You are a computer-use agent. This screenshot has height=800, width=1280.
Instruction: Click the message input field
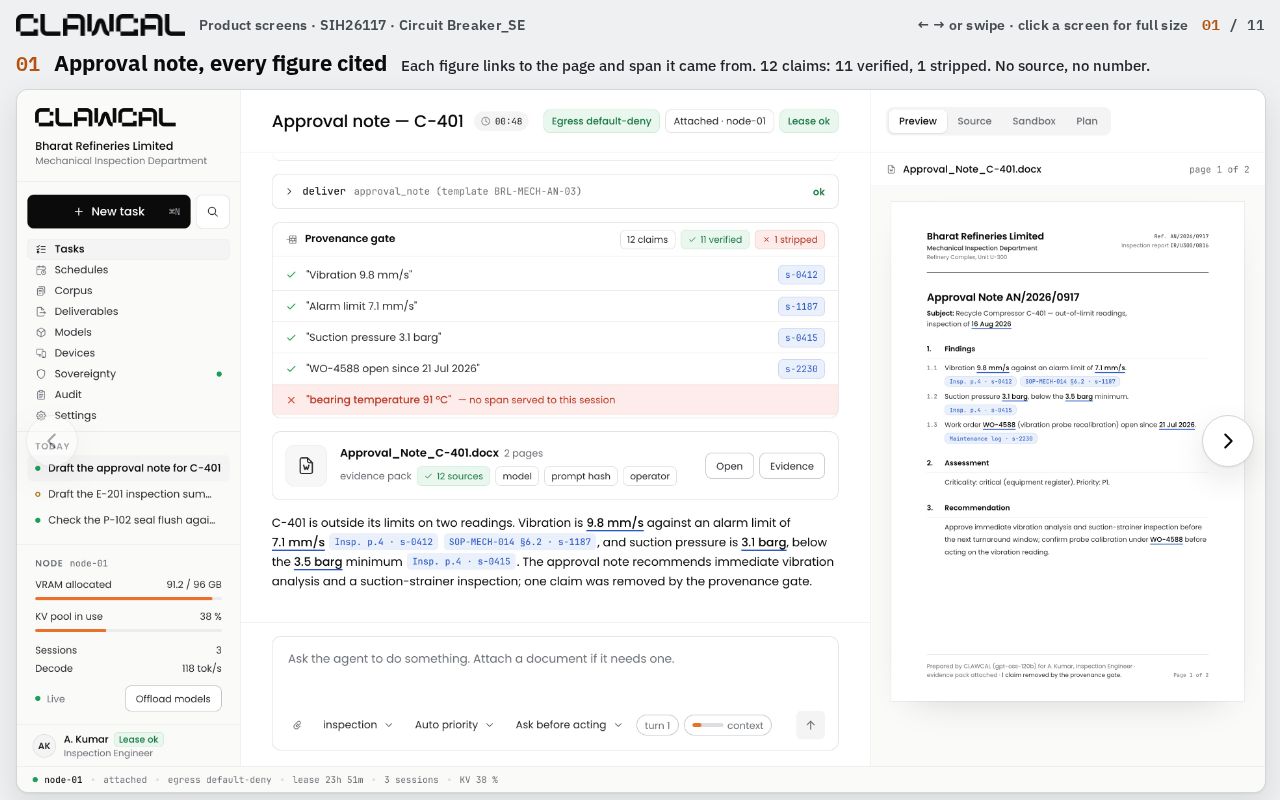point(555,672)
